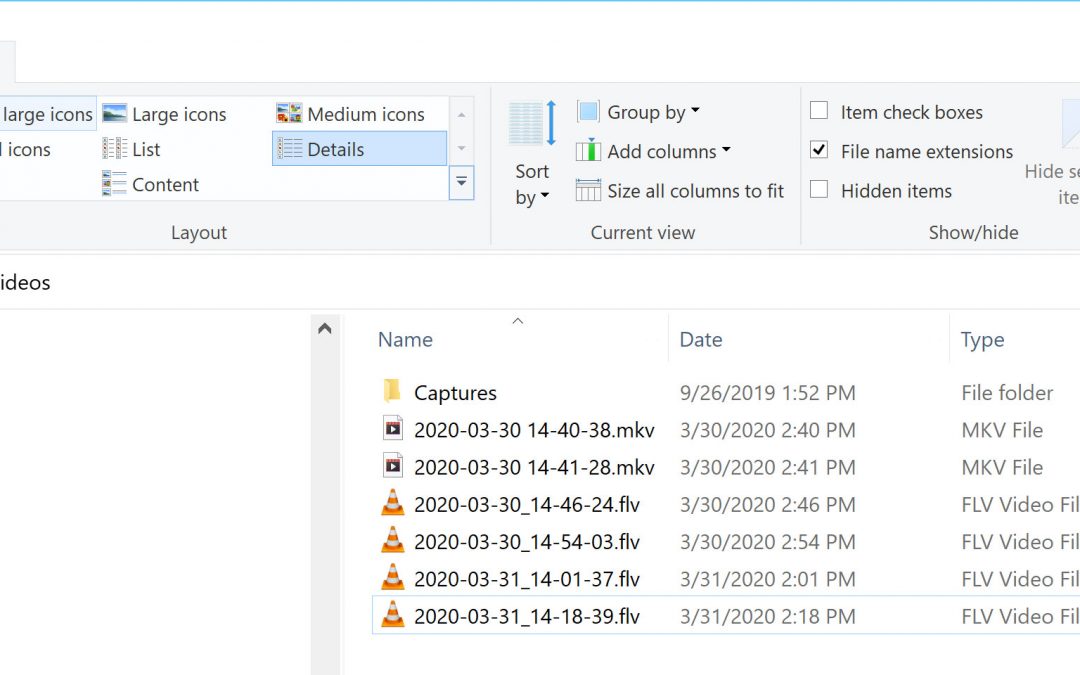1080x675 pixels.
Task: Open the Add columns dropdown
Action: click(655, 152)
